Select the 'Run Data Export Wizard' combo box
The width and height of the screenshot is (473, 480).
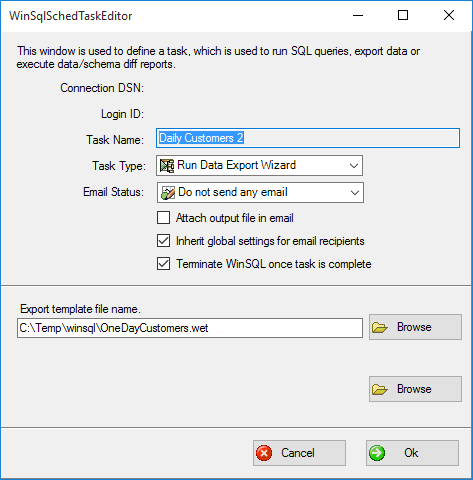point(259,165)
